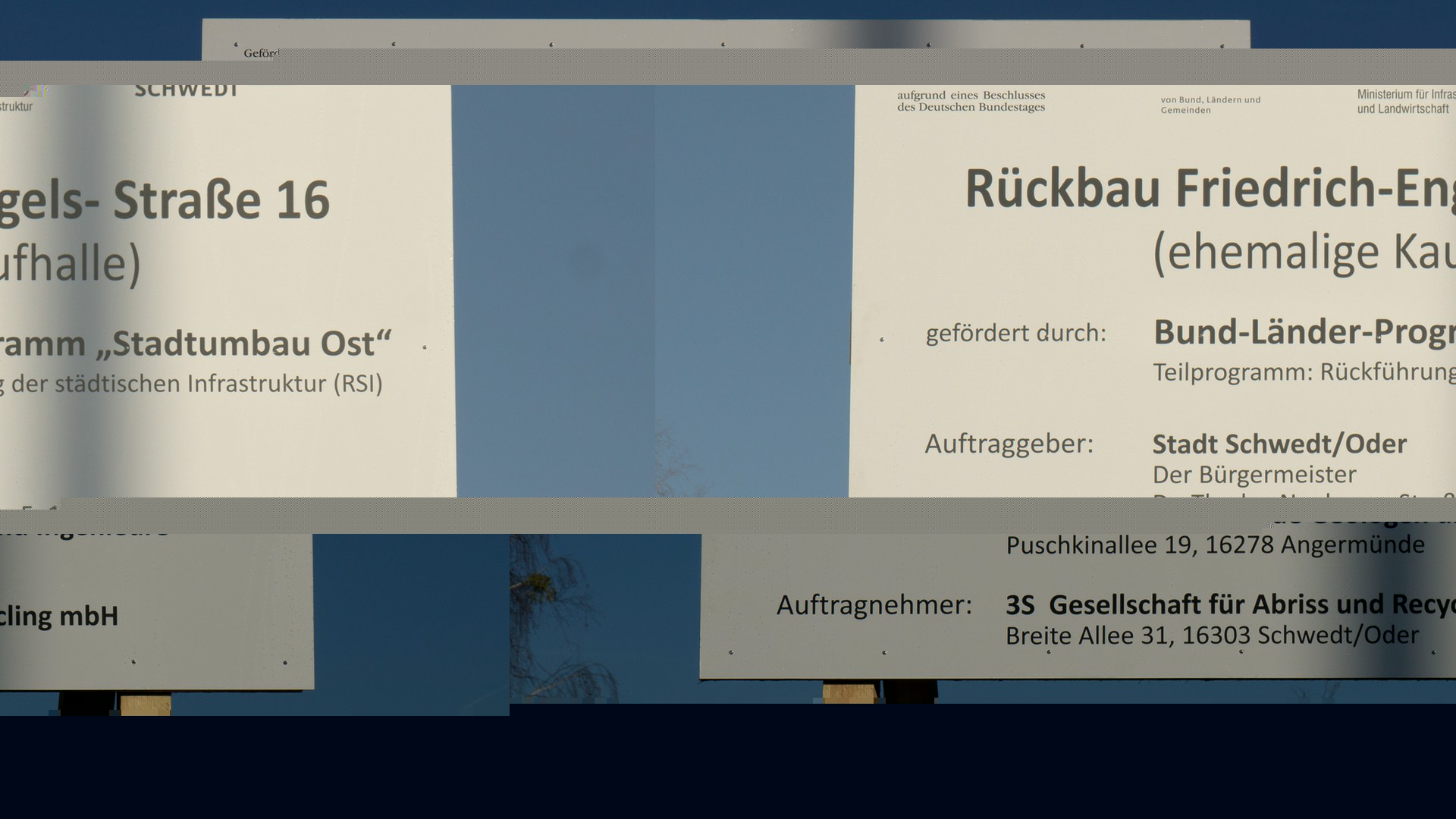Image resolution: width=1456 pixels, height=819 pixels.
Task: Select the label 'Auftragnehmer:'
Action: (874, 605)
